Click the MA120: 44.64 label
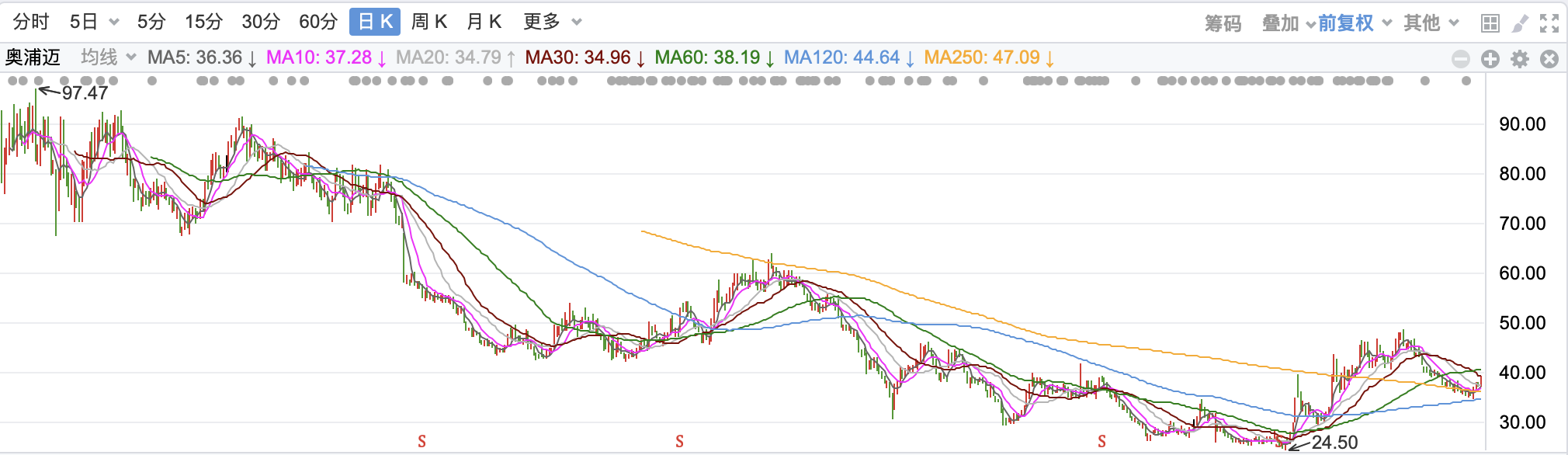Screen dimensions: 1568x455 tap(849, 57)
